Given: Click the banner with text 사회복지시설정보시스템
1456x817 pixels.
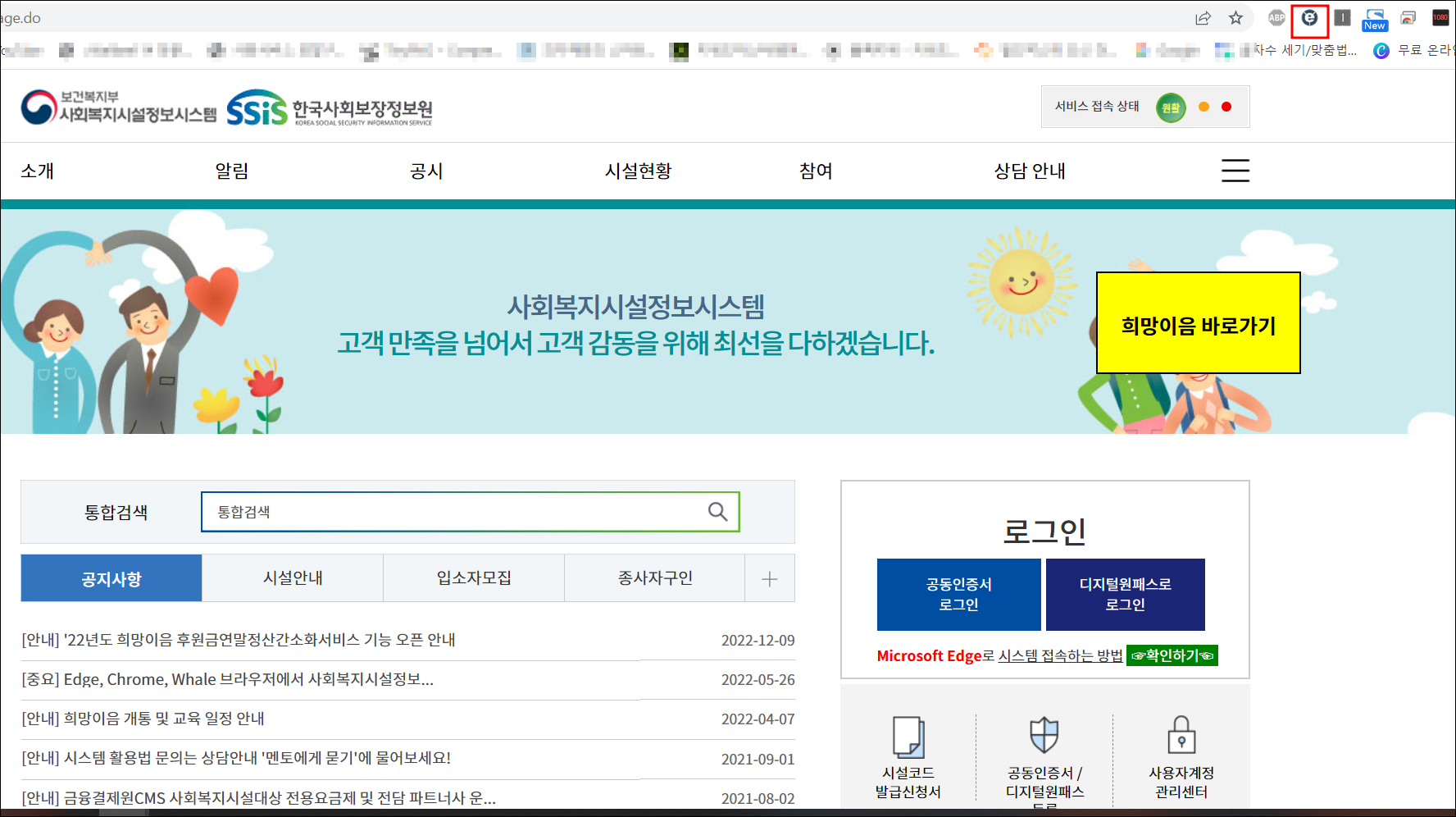Looking at the screenshot, I should (x=635, y=308).
